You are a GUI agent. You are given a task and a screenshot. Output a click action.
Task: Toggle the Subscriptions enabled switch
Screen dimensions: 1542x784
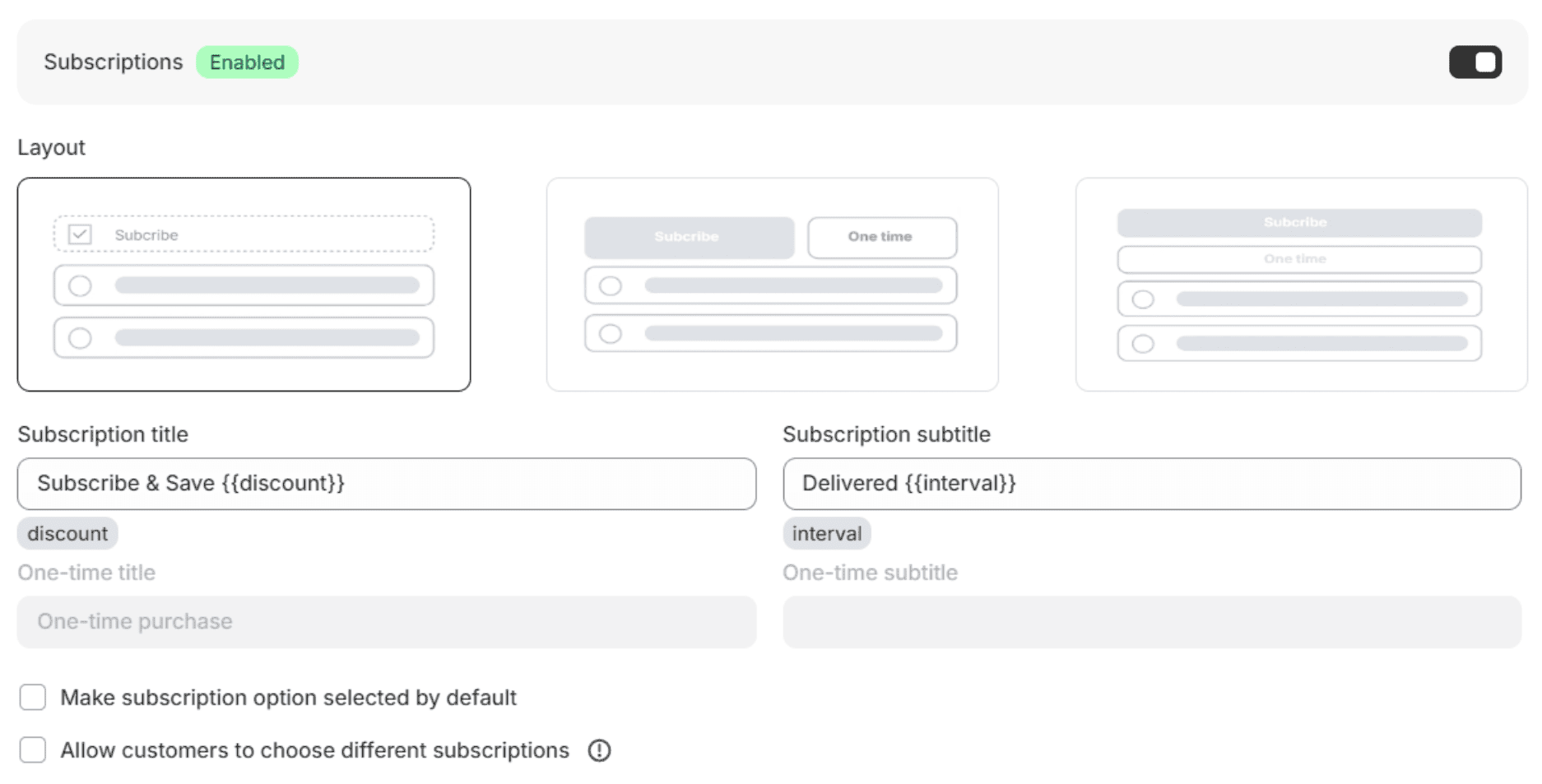[1475, 63]
